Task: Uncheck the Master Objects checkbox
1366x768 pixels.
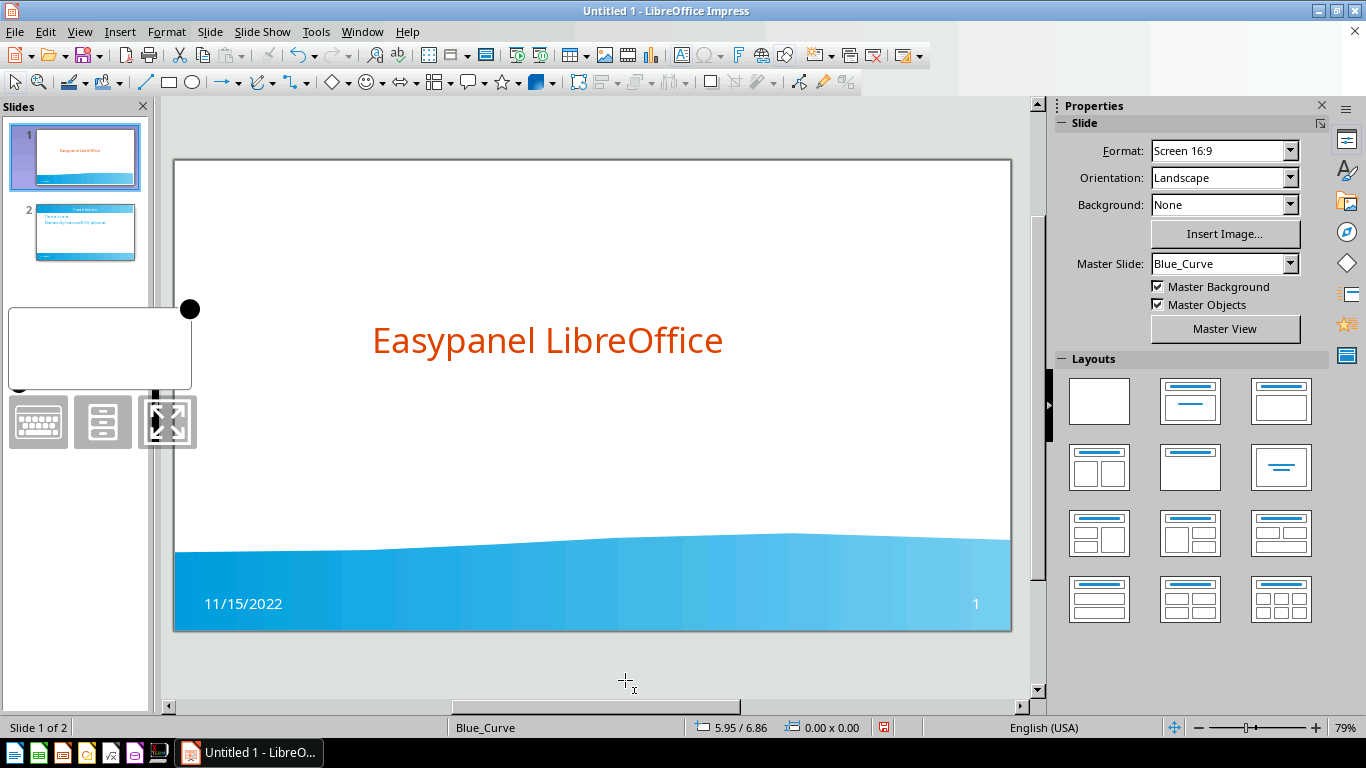Action: pos(1157,304)
